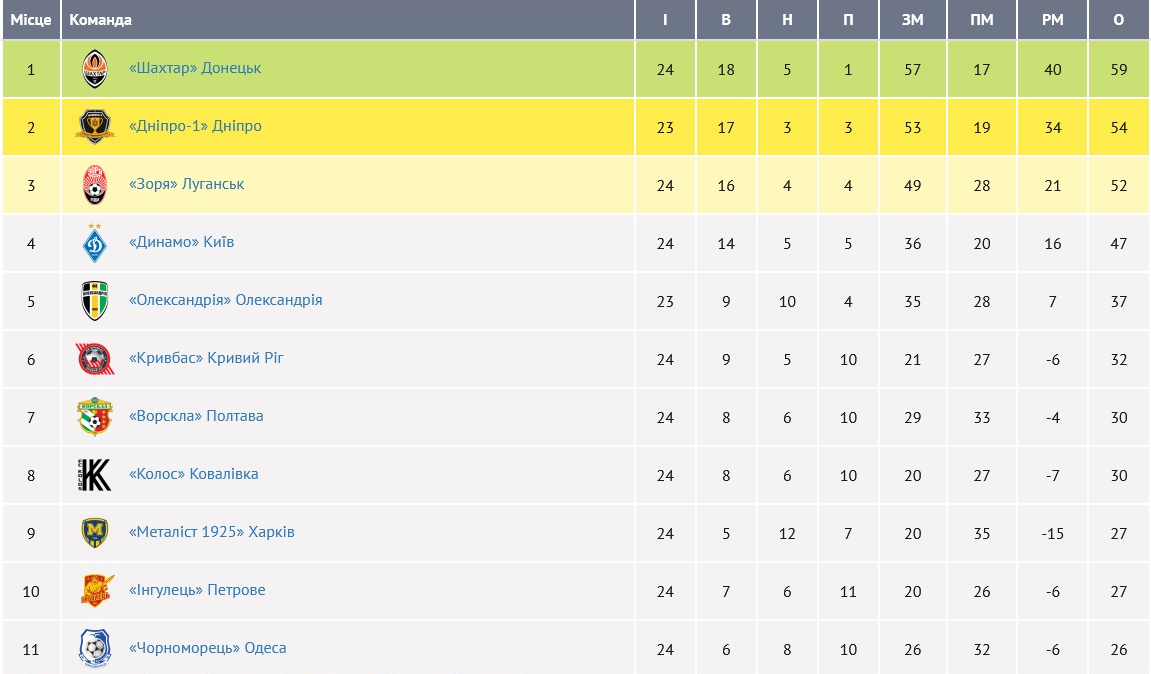Click the «ЗМ» goals scored header

click(x=912, y=20)
